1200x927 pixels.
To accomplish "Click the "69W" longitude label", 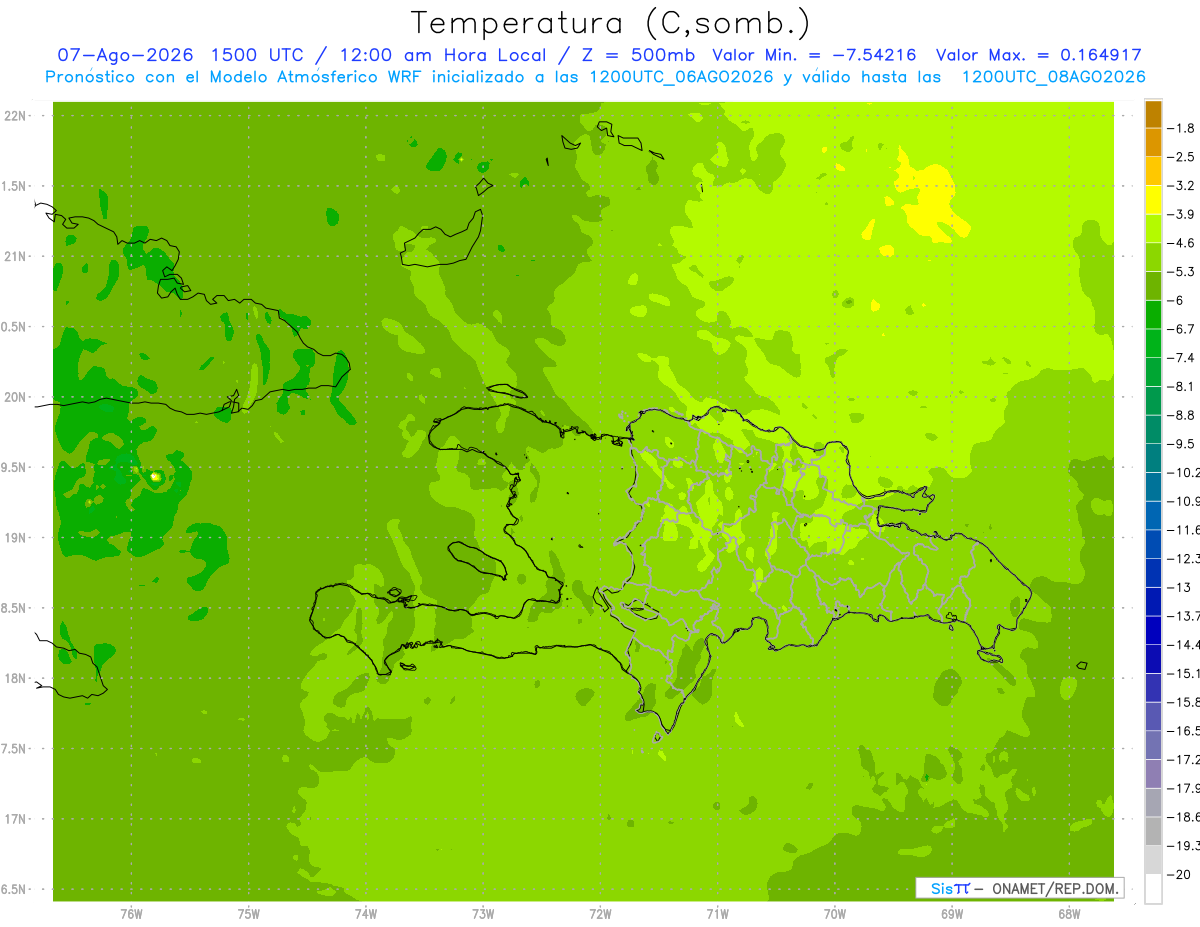I will point(952,913).
